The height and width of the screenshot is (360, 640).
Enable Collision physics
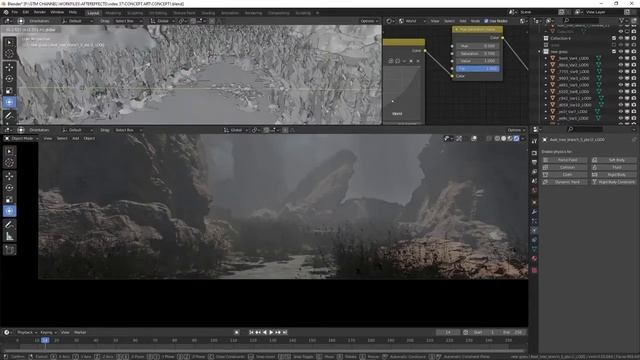click(565, 167)
